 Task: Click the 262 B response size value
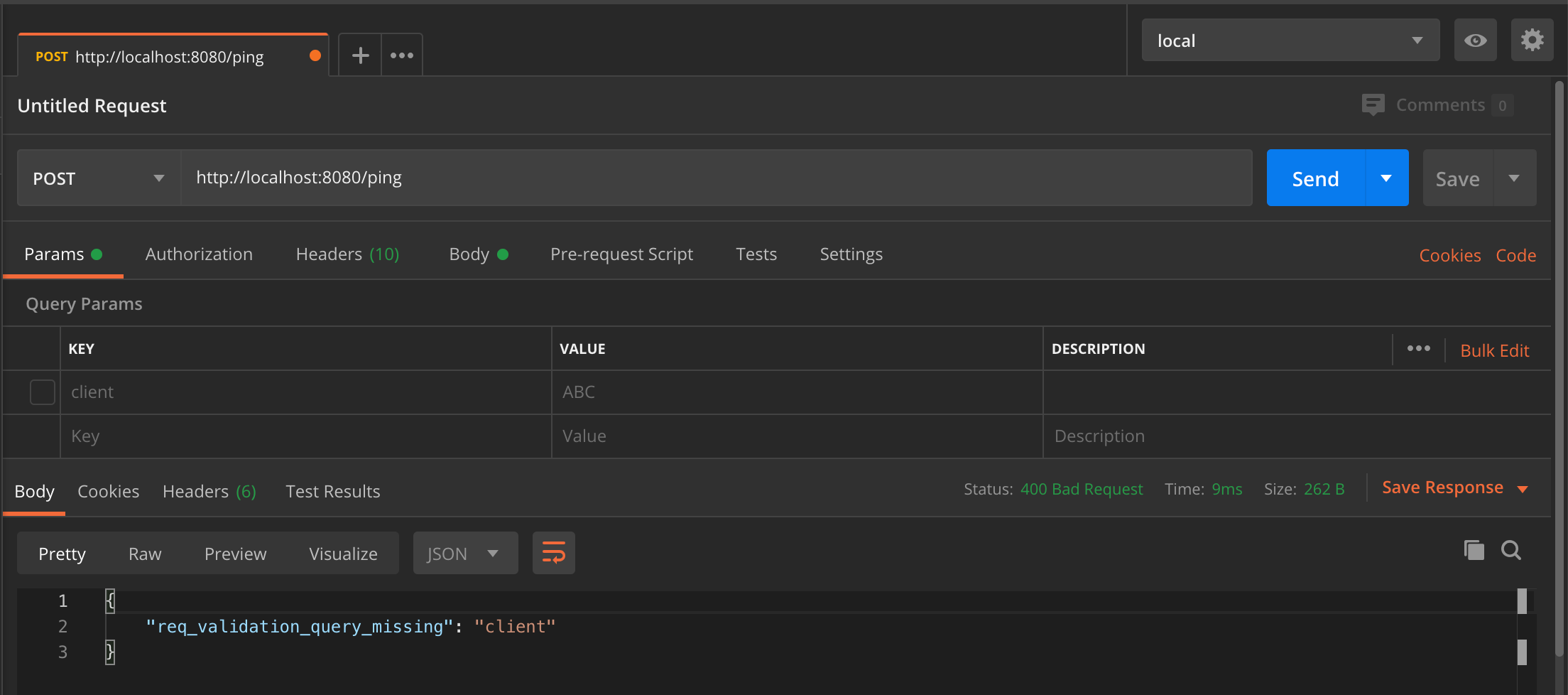click(1324, 489)
